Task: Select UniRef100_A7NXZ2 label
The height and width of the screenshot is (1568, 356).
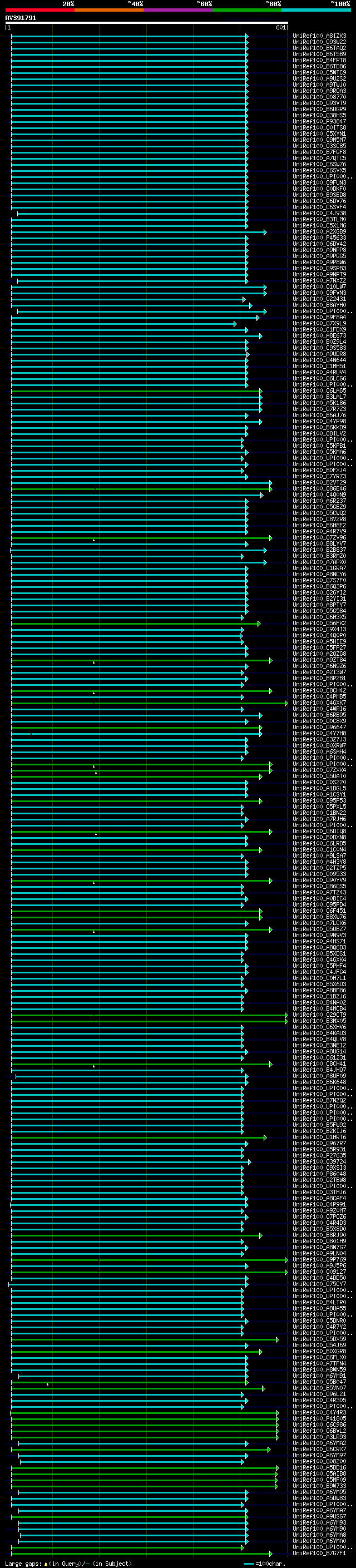Action: [x=319, y=280]
